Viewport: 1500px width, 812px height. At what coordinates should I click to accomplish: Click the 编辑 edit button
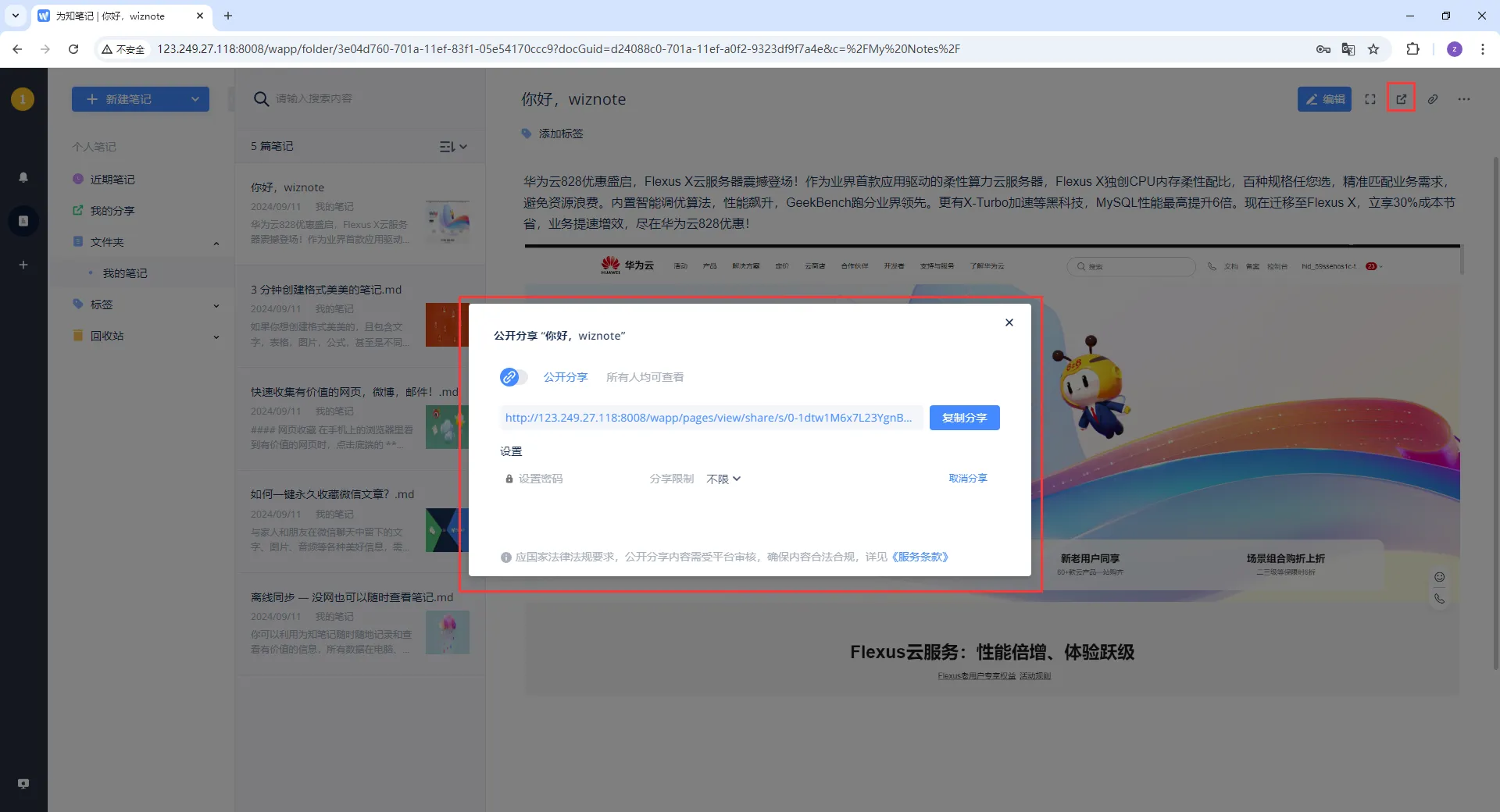(1324, 99)
